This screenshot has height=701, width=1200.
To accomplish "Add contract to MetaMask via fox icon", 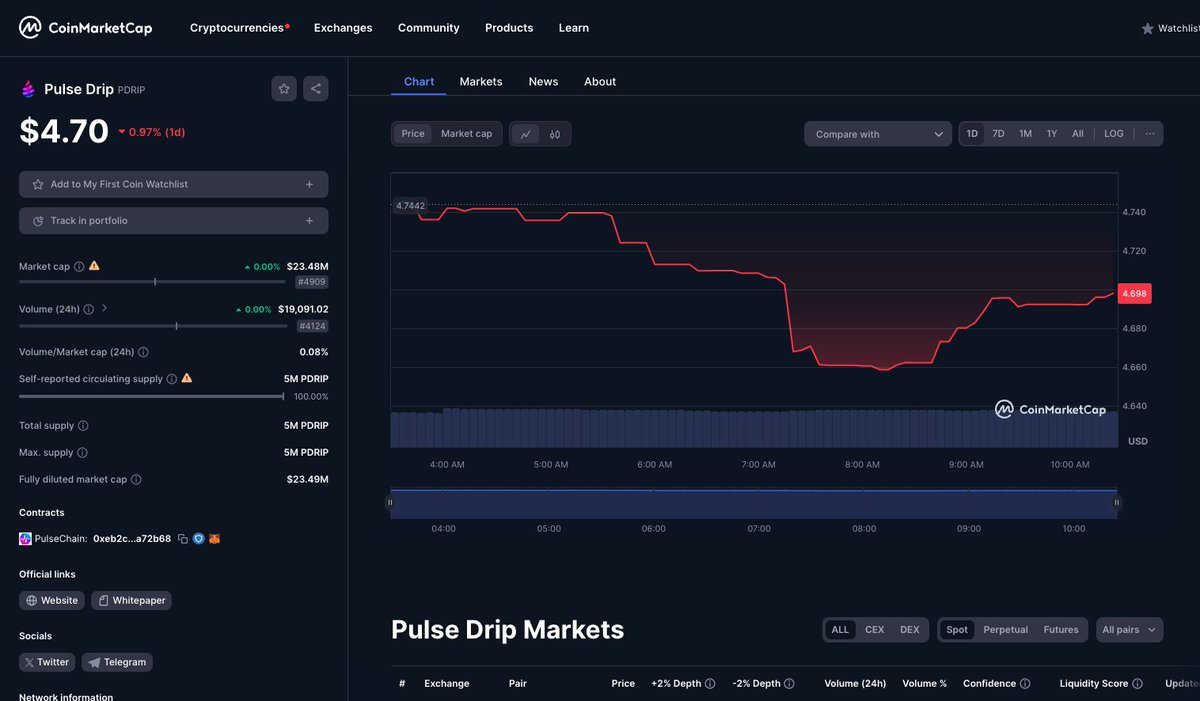I will [x=214, y=539].
